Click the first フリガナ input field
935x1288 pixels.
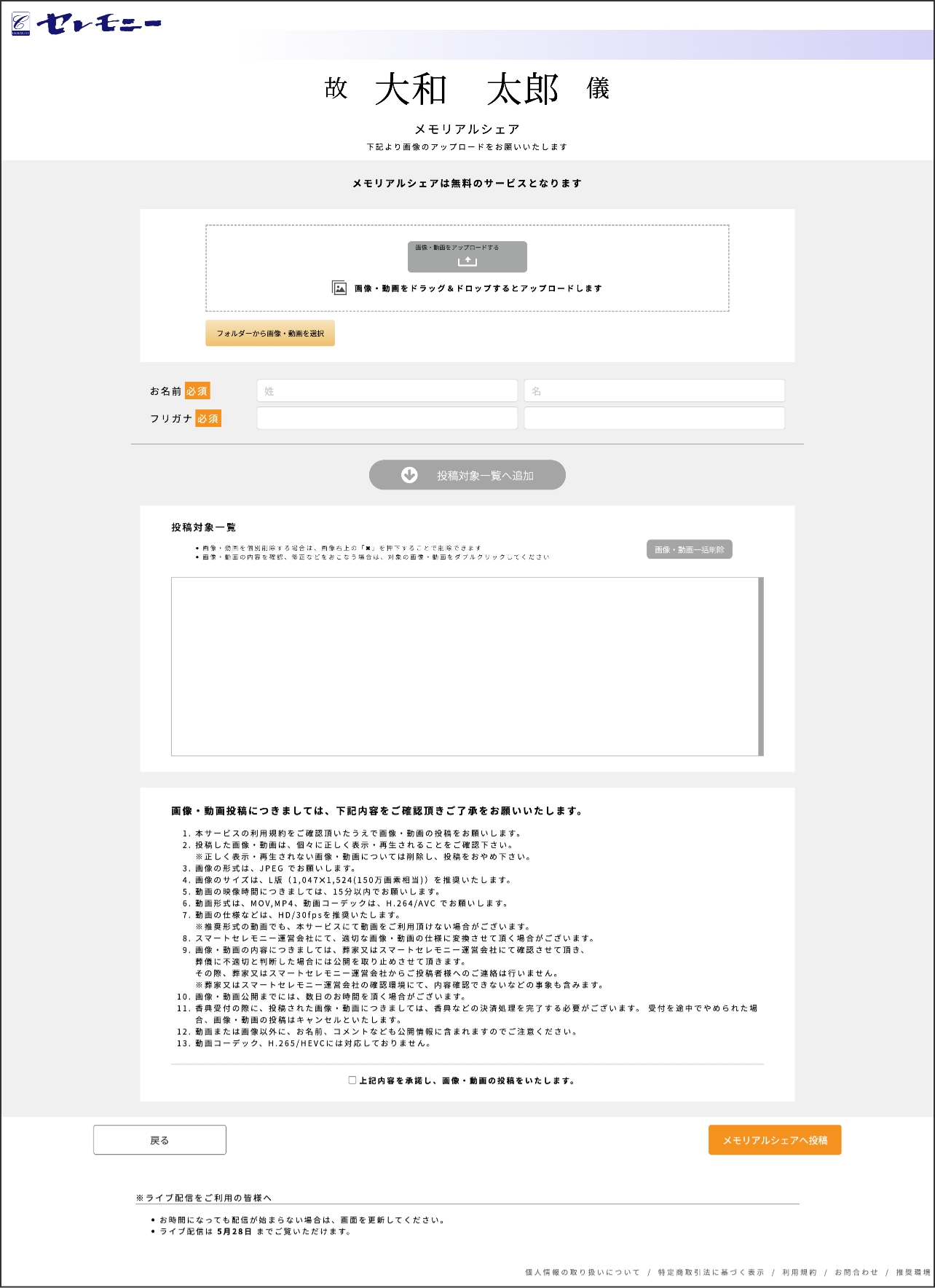click(x=387, y=418)
